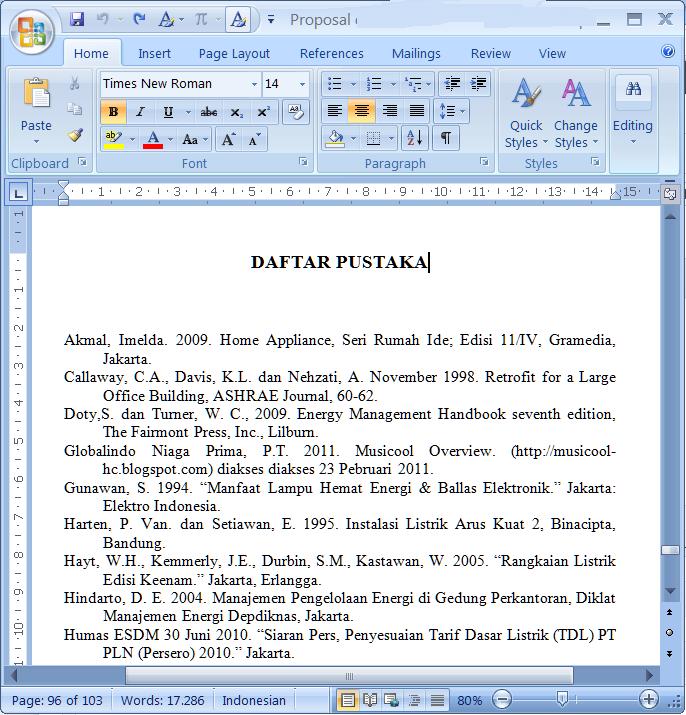Open Change Styles menu
Viewport: 686px width, 715px height.
click(576, 113)
